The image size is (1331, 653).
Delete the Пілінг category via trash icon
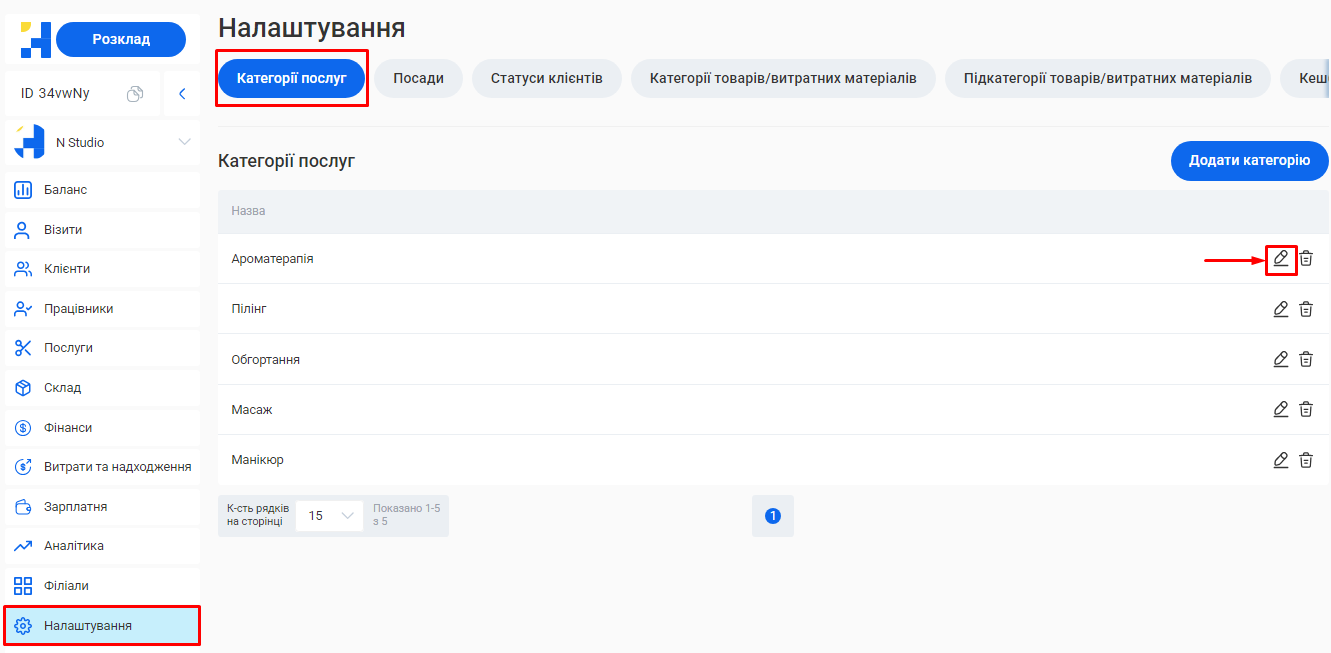pyautogui.click(x=1306, y=309)
